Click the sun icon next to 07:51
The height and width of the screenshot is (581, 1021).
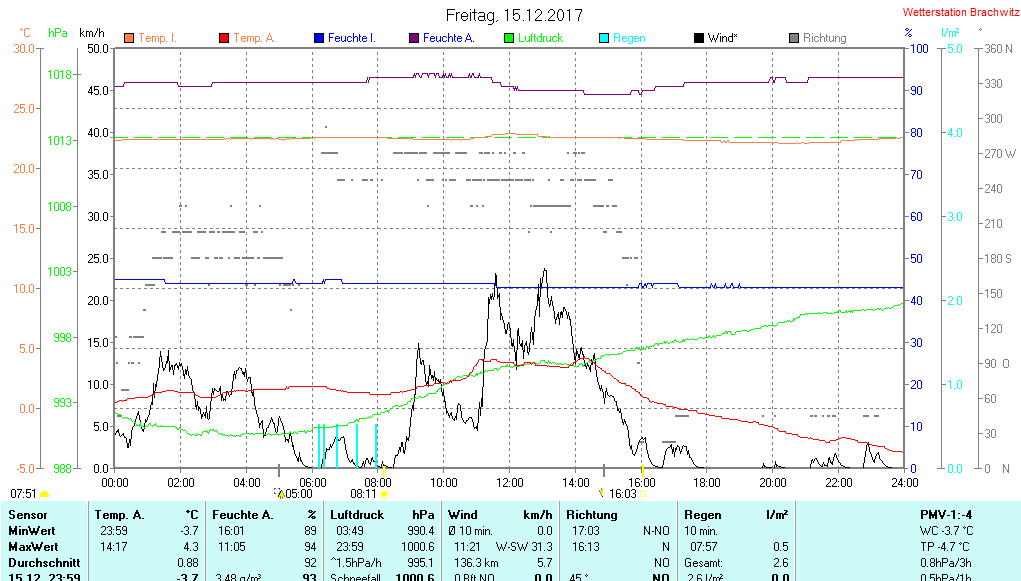(44, 493)
